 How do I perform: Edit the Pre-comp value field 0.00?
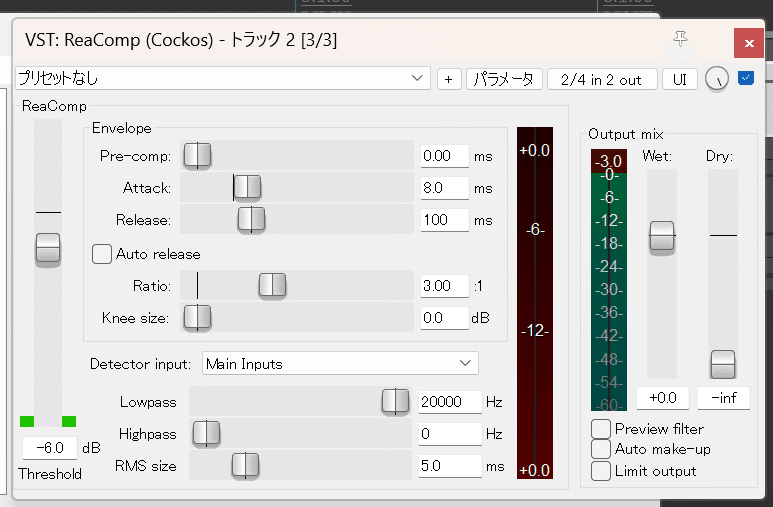pos(444,156)
